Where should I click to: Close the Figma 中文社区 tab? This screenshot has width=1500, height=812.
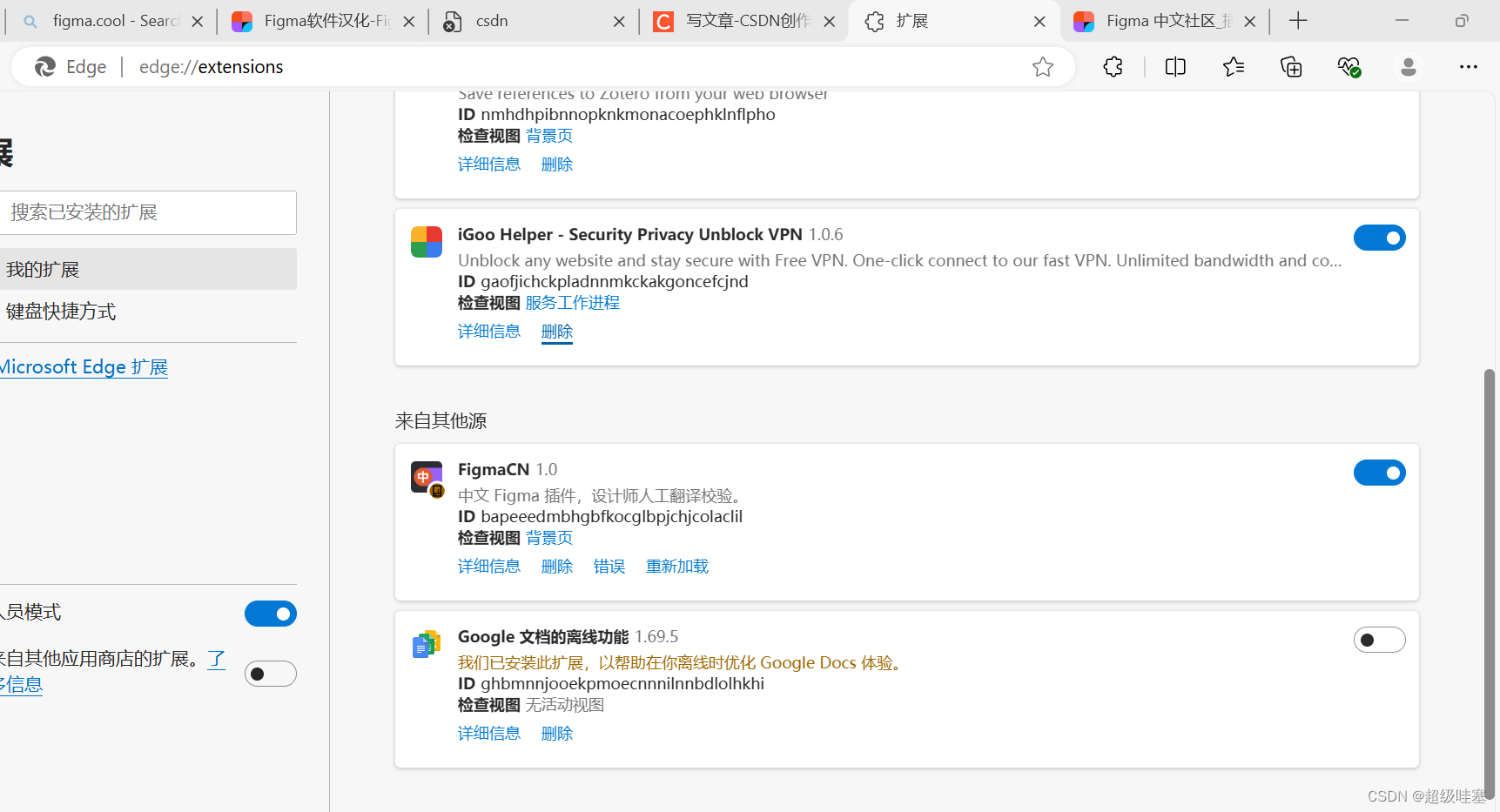[1250, 22]
